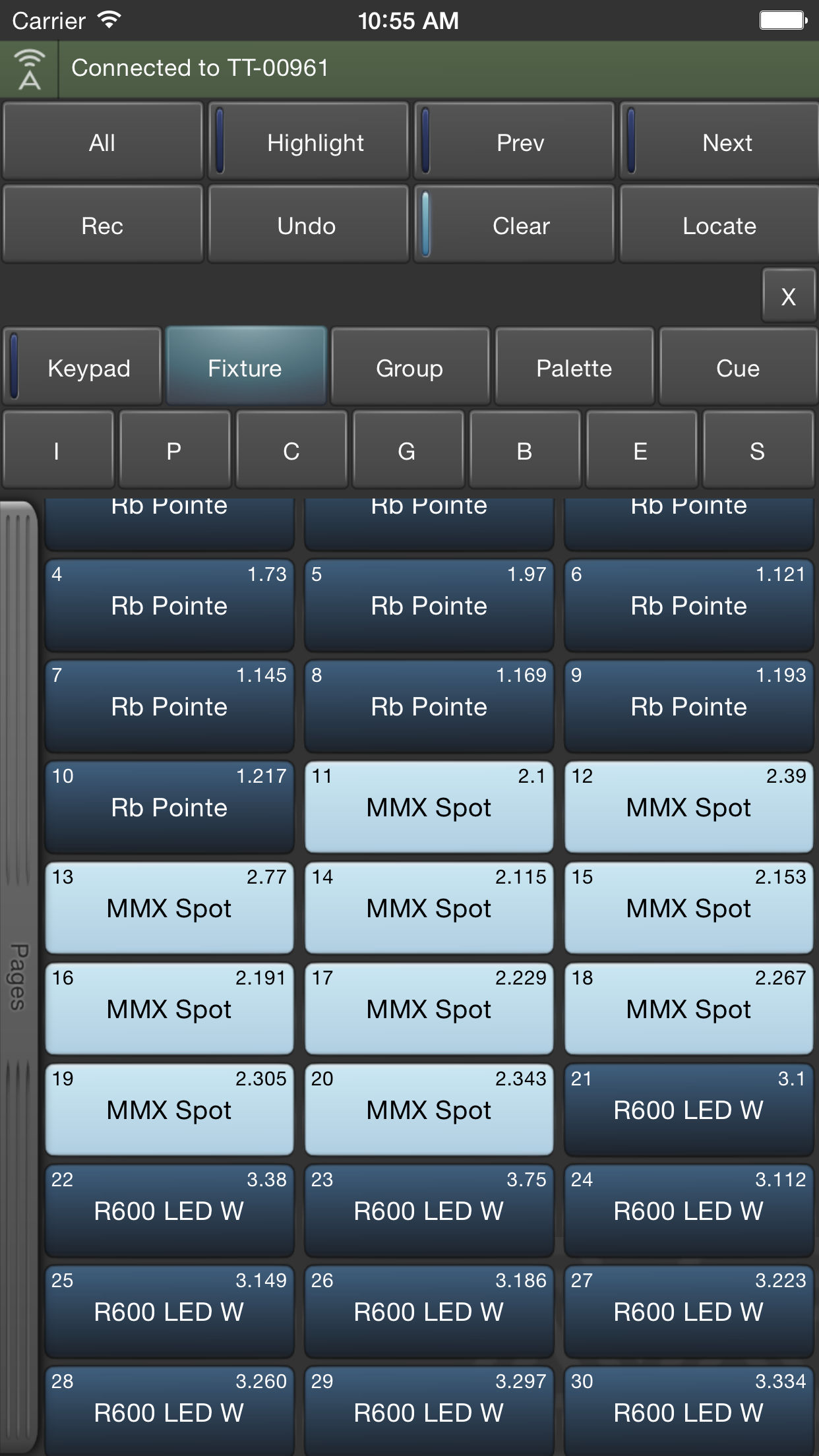Viewport: 819px width, 1456px height.
Task: Tap the All selection button
Action: pyautogui.click(x=103, y=141)
